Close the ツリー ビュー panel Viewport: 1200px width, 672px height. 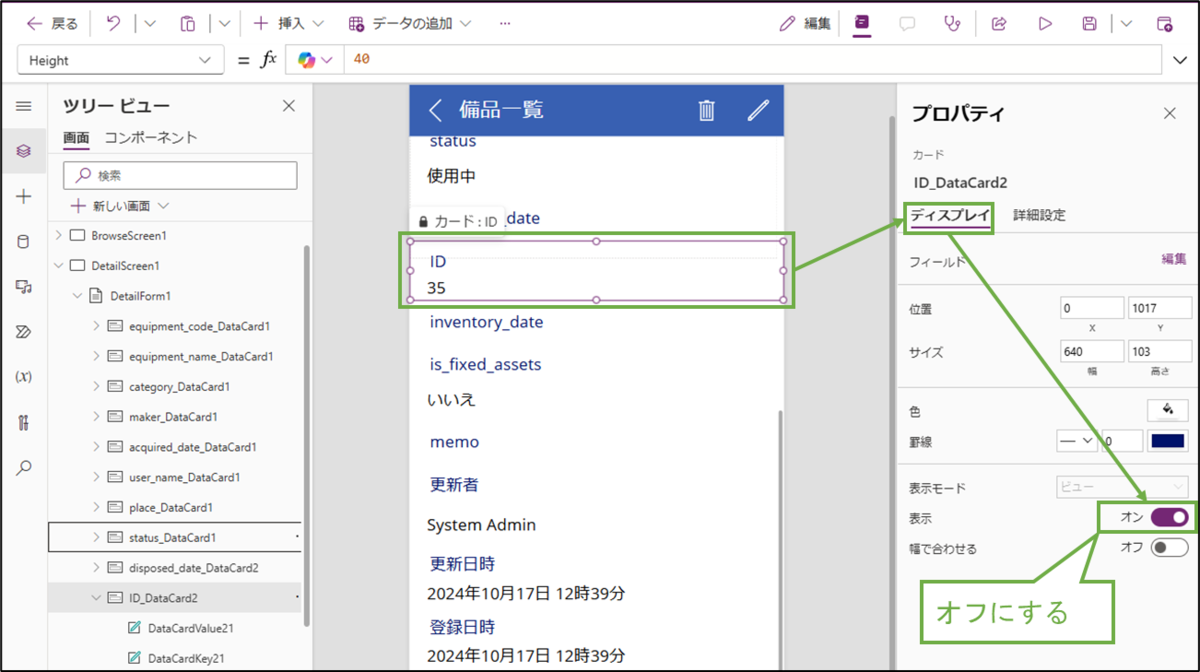coord(289,106)
